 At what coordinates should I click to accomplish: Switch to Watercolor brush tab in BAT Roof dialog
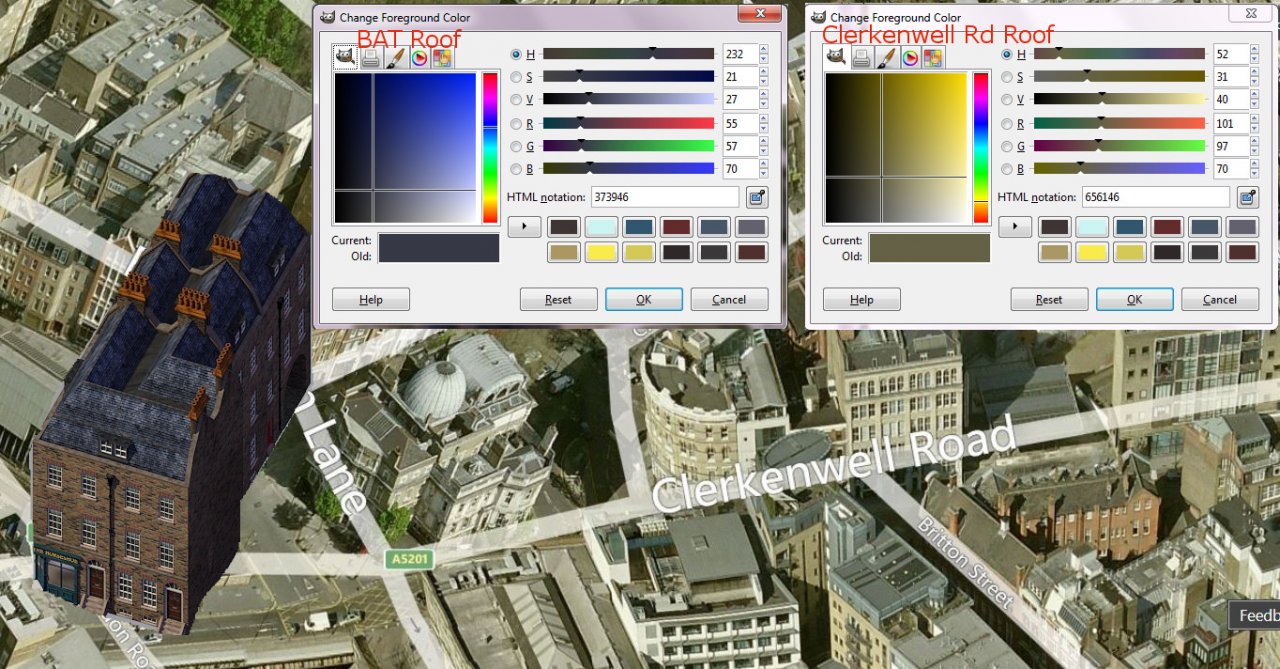coord(395,59)
